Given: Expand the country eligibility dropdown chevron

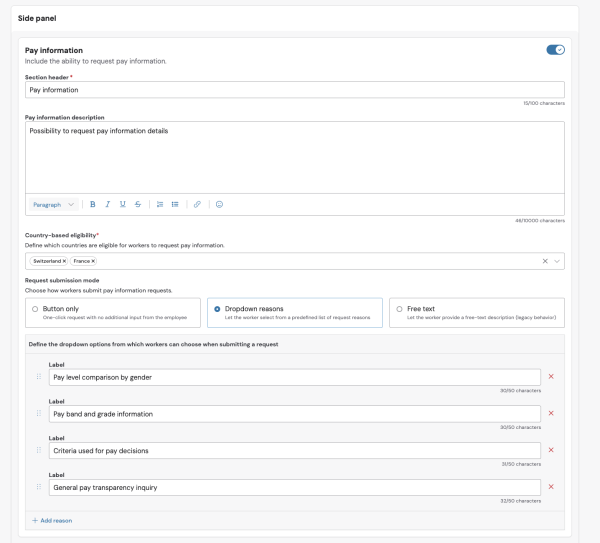Looking at the screenshot, I should (x=557, y=261).
